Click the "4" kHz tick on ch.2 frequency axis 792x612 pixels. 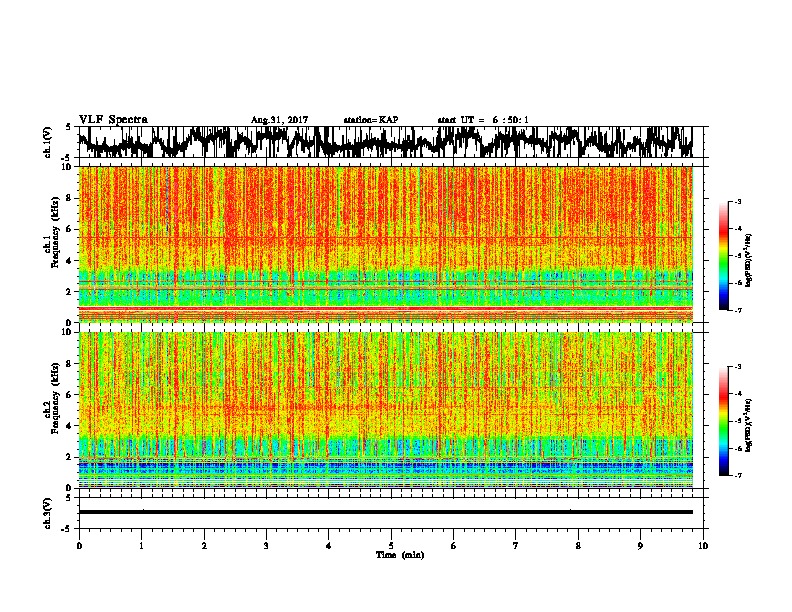70,426
